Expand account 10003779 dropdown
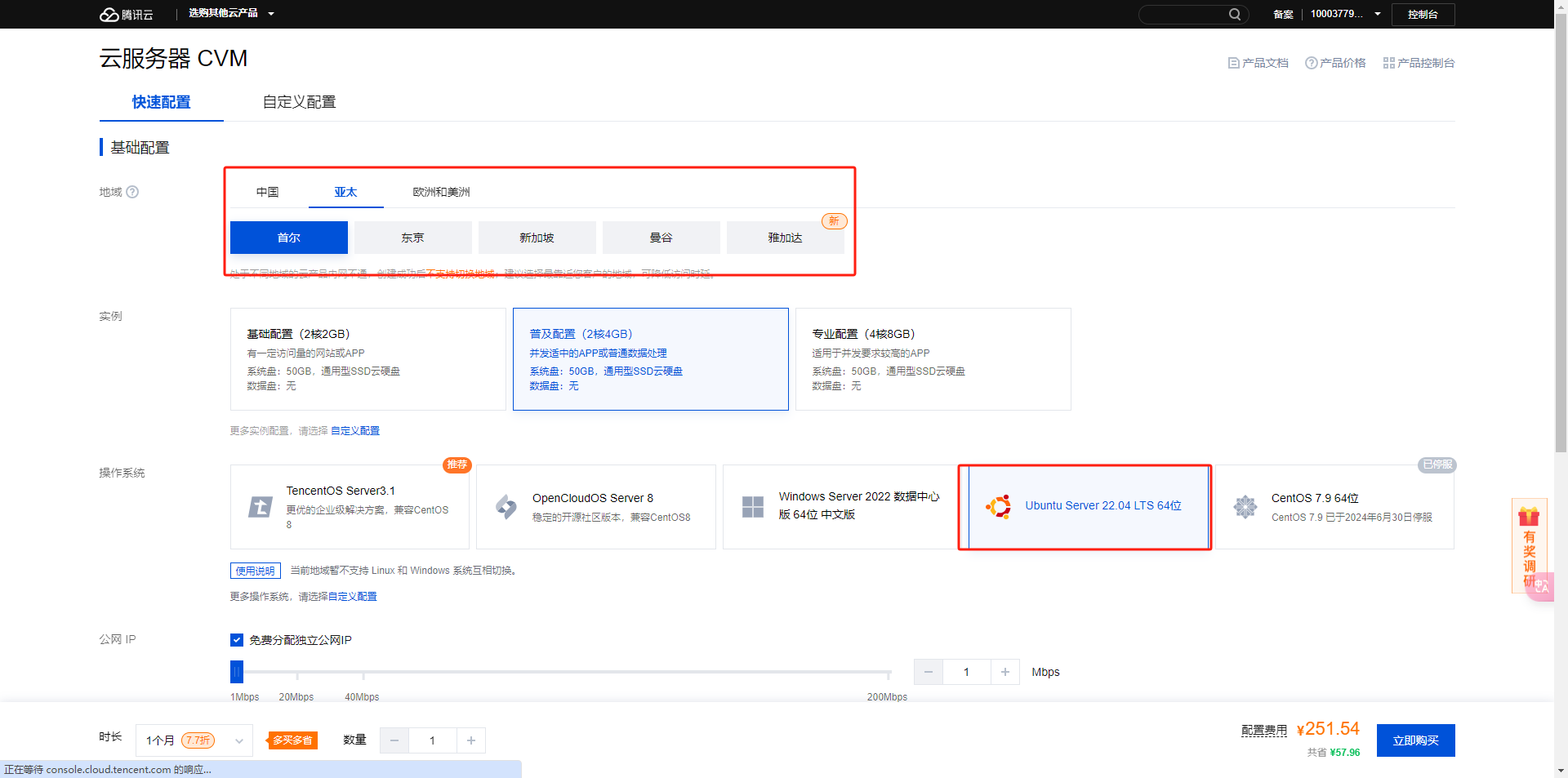Image resolution: width=1568 pixels, height=778 pixels. [x=1345, y=14]
